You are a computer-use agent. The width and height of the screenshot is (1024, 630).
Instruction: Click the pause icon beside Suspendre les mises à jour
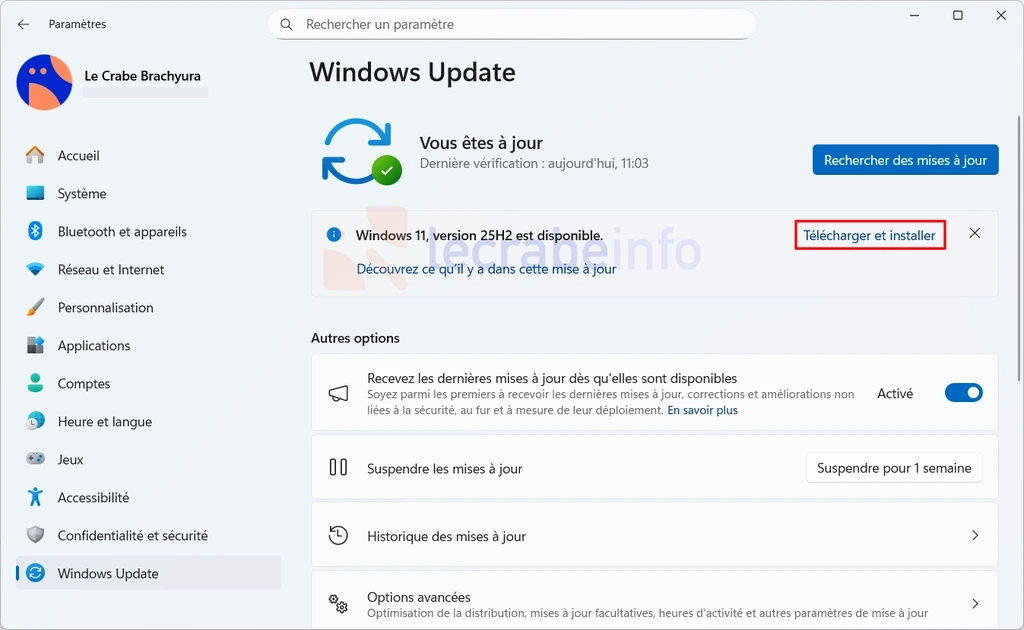coord(338,467)
